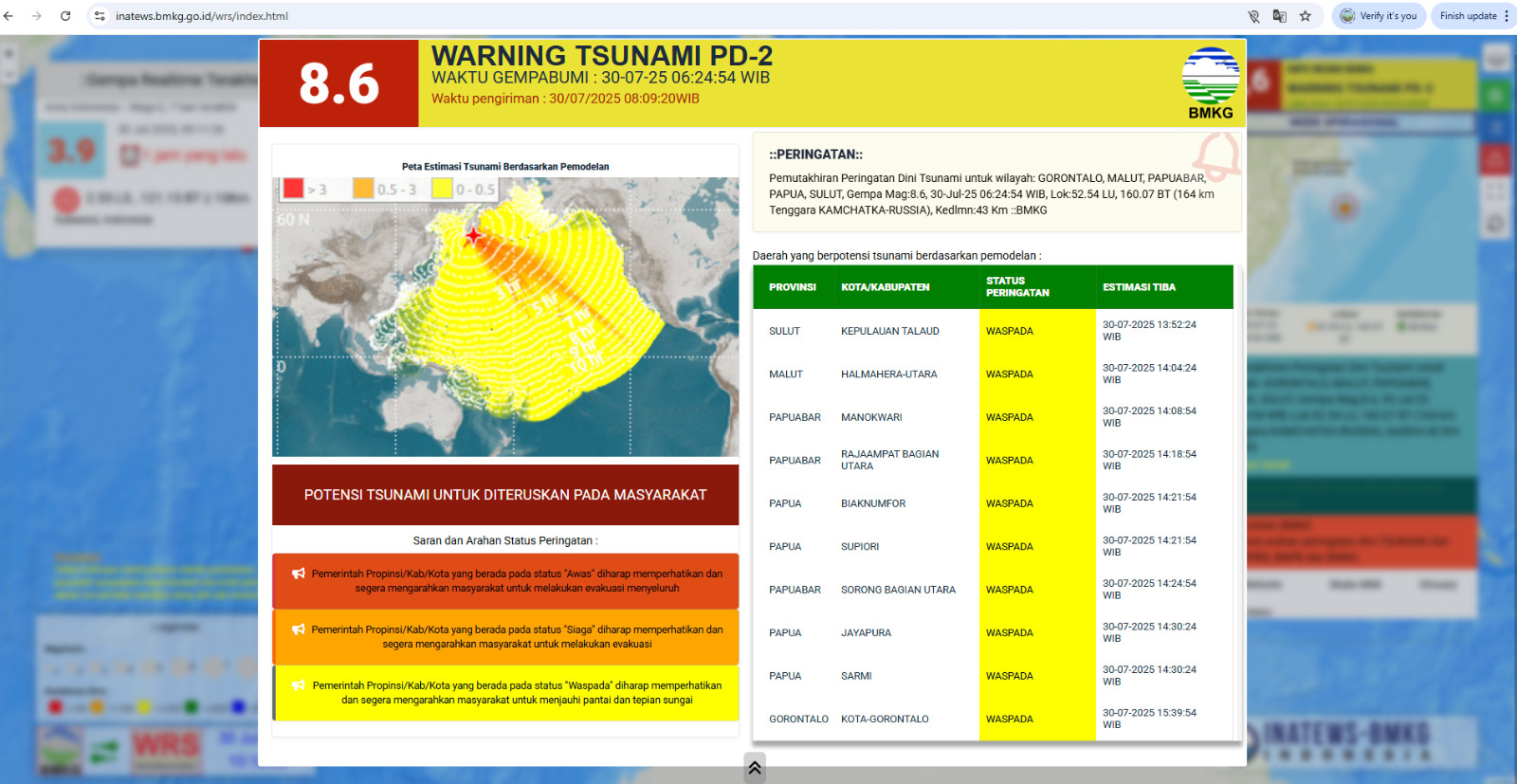Viewport: 1517px width, 784px height.
Task: Click the browser back arrow
Action: tap(9, 16)
